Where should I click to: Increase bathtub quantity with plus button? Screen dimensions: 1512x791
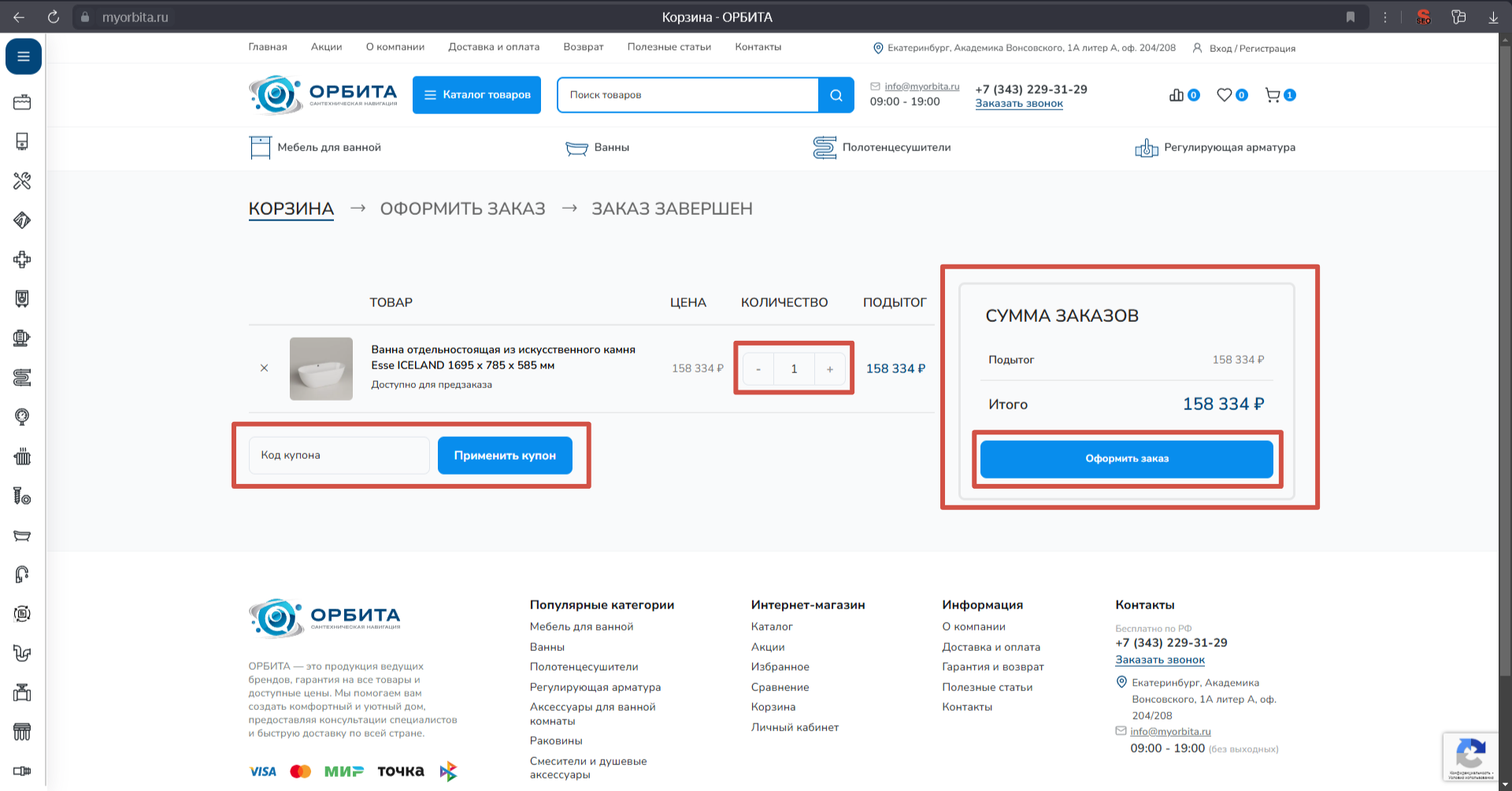pos(829,369)
